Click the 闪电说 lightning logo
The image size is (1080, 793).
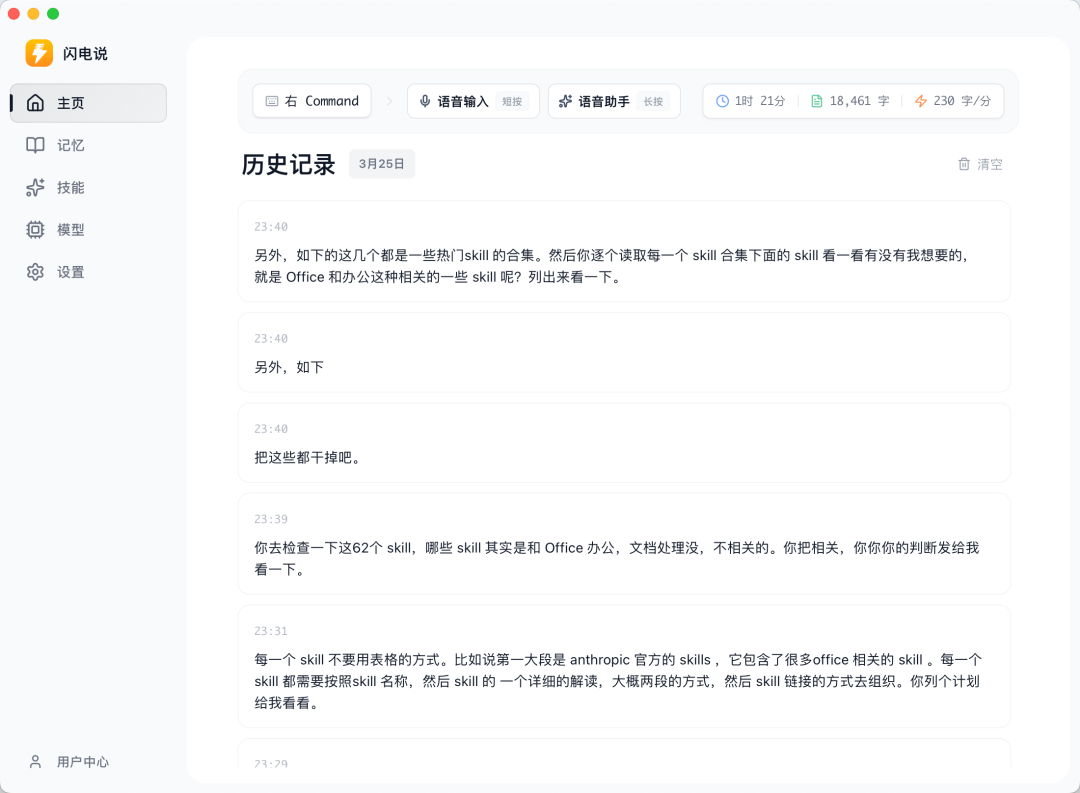coord(38,53)
